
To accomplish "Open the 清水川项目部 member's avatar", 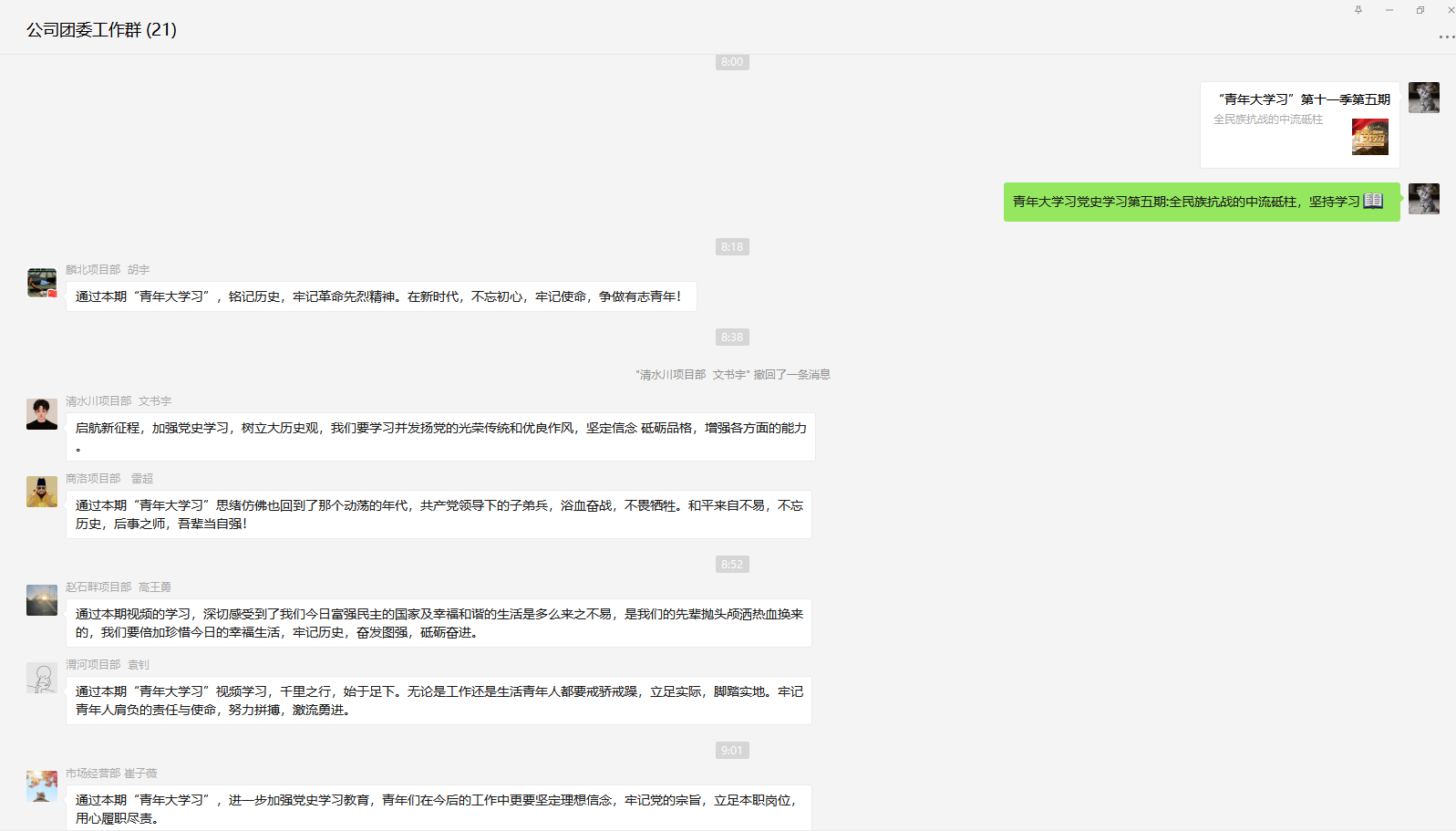I will pyautogui.click(x=42, y=414).
